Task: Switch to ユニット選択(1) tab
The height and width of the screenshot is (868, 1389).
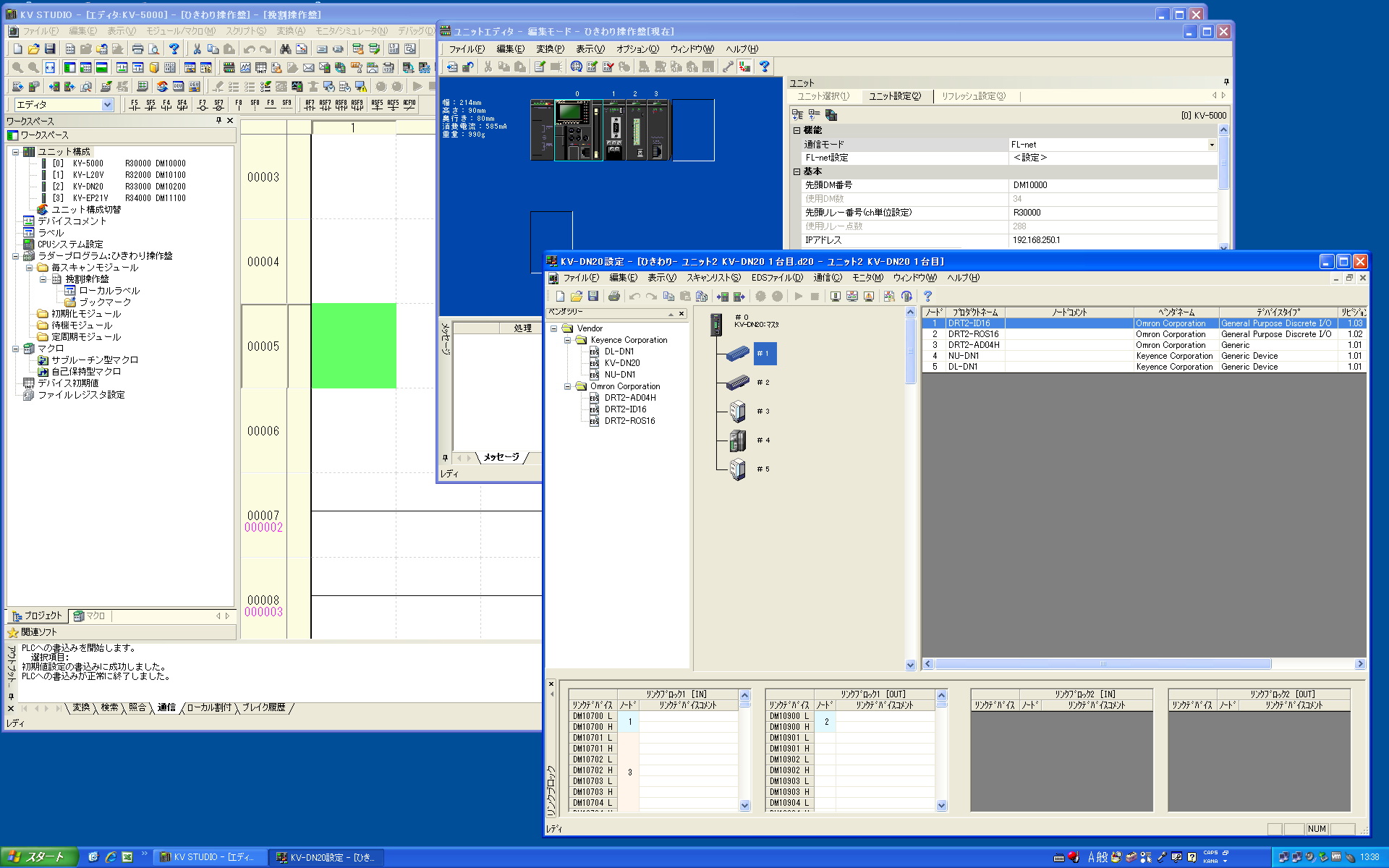Action: (x=823, y=96)
